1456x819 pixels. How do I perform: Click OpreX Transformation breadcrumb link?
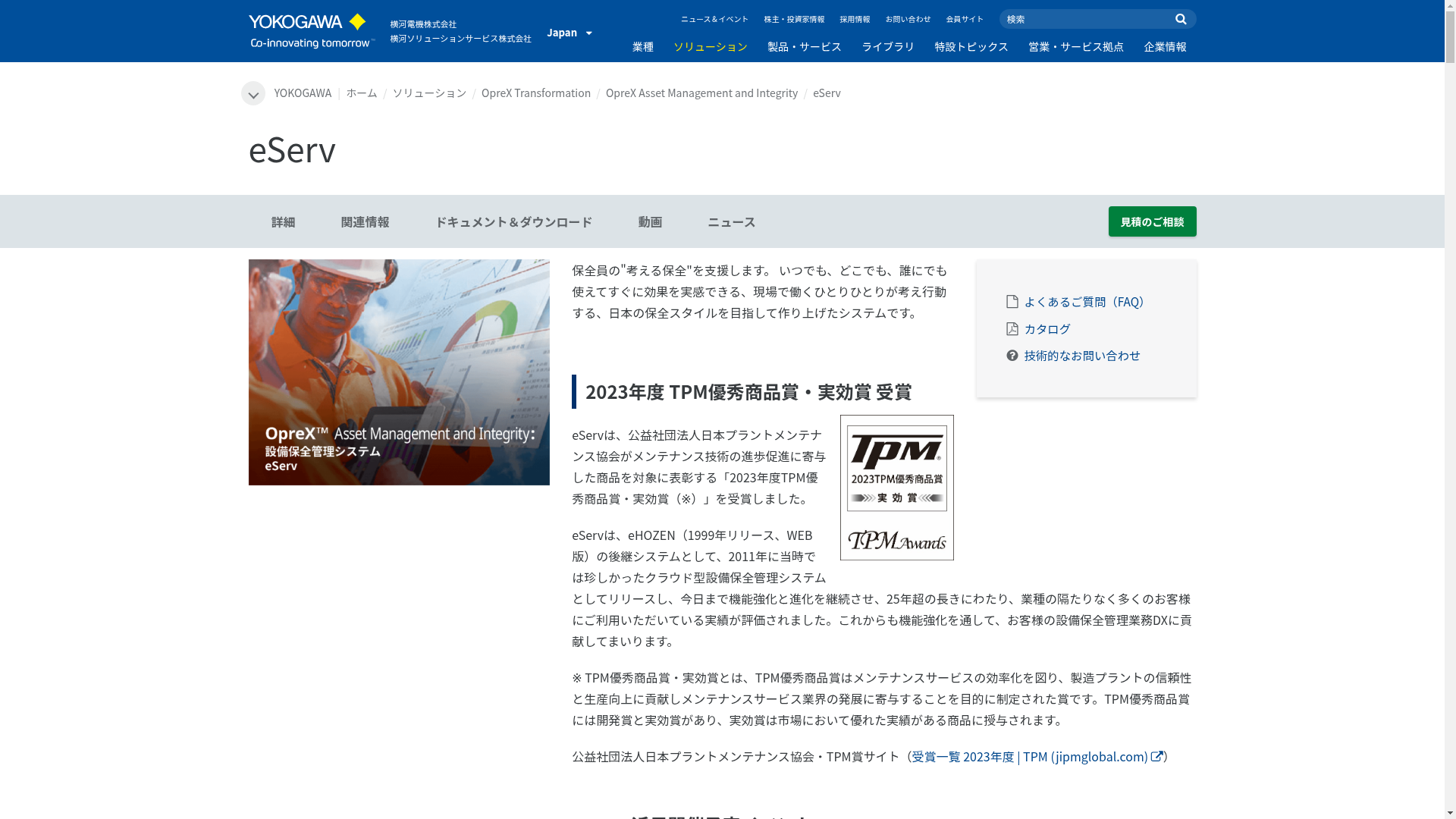(x=536, y=93)
